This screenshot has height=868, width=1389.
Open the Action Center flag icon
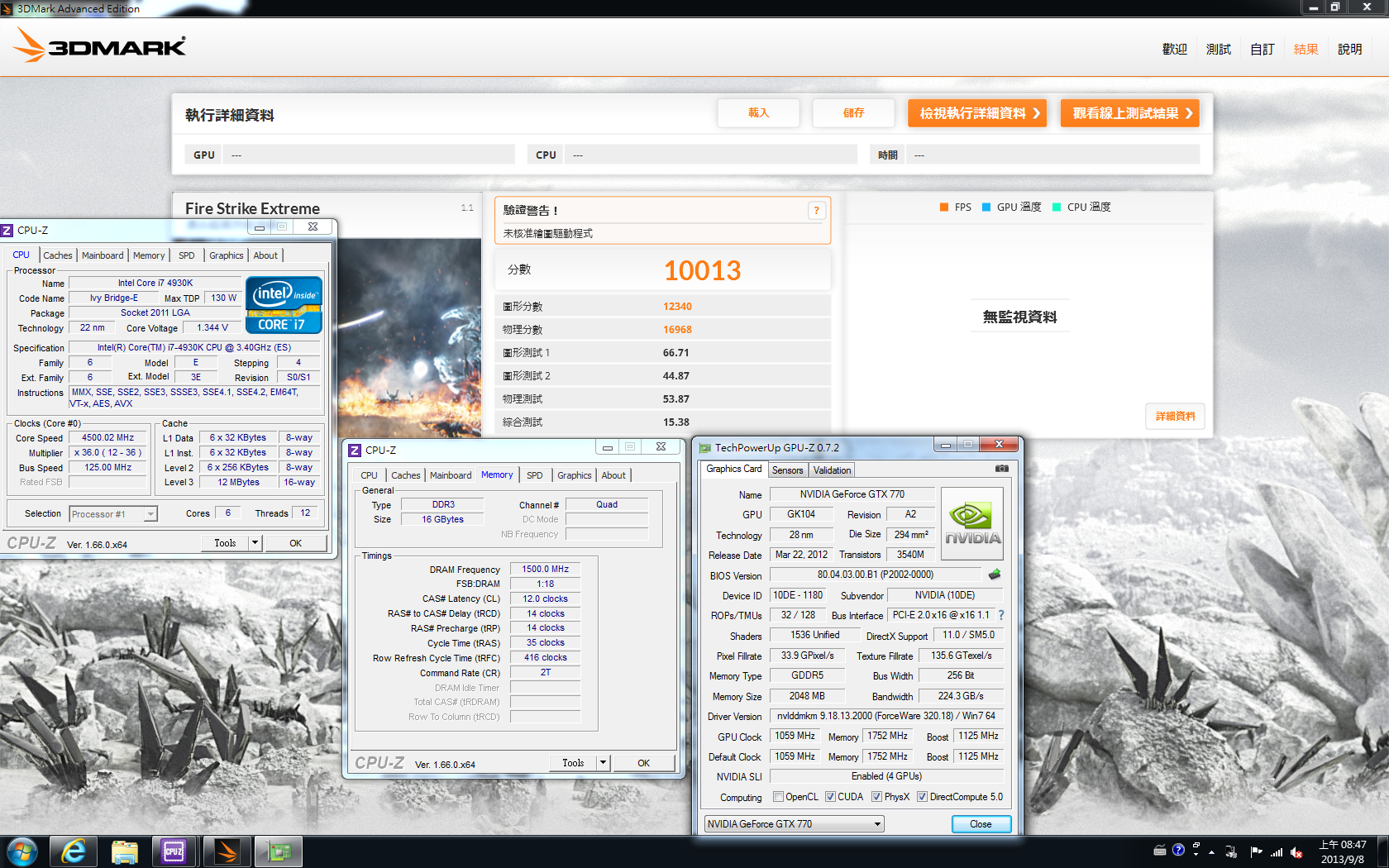(1256, 852)
